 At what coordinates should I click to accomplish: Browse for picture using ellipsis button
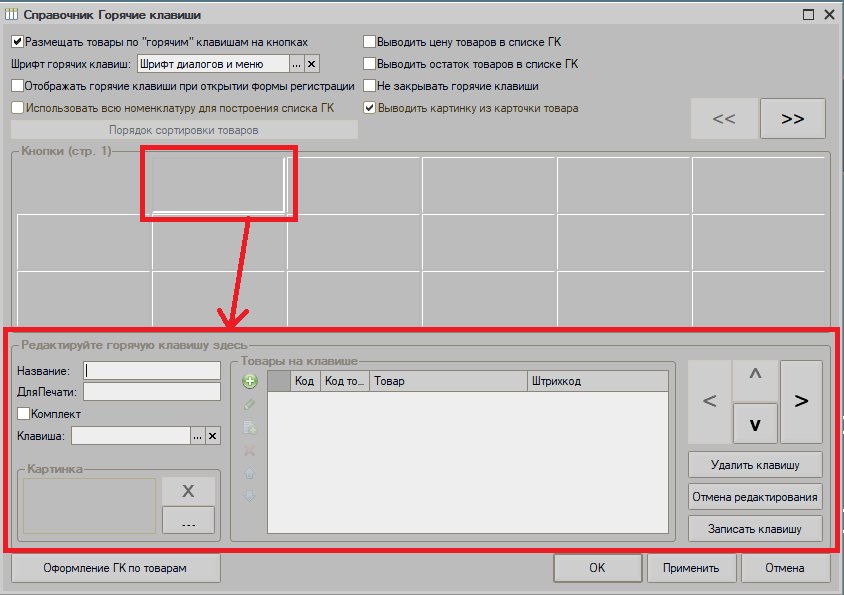[x=188, y=520]
